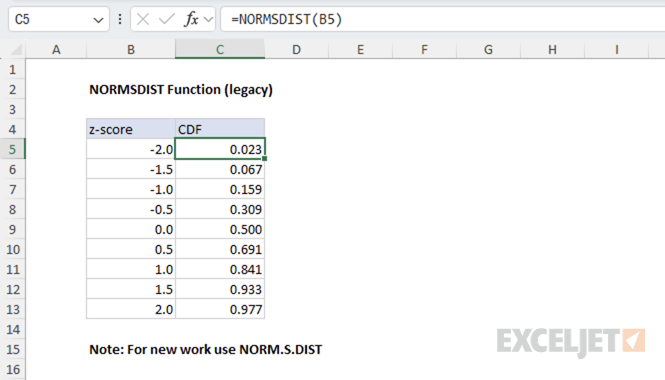Select column E header
The height and width of the screenshot is (380, 665).
360,50
